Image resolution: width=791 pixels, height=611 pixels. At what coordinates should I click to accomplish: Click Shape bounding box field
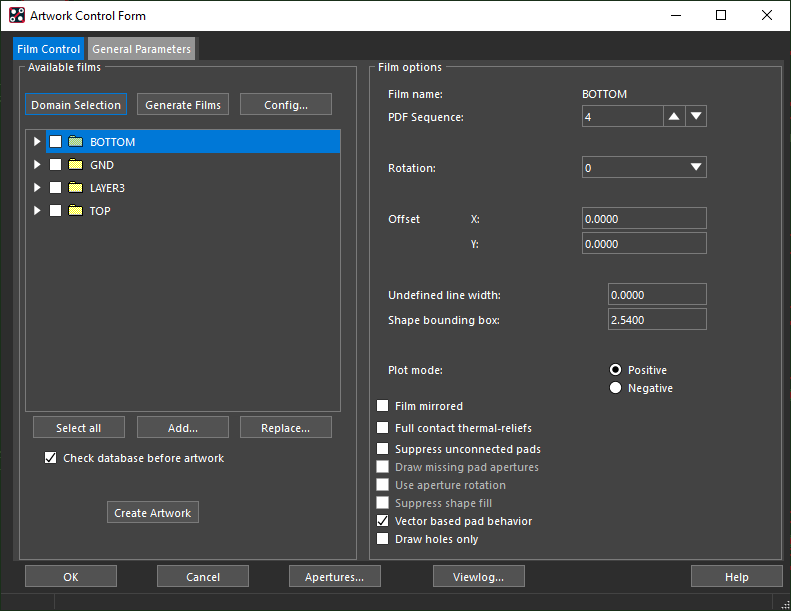click(x=657, y=319)
